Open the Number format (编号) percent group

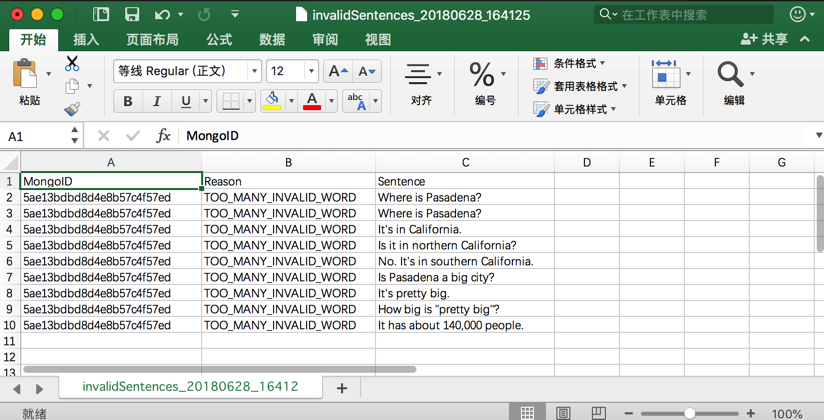click(x=486, y=84)
